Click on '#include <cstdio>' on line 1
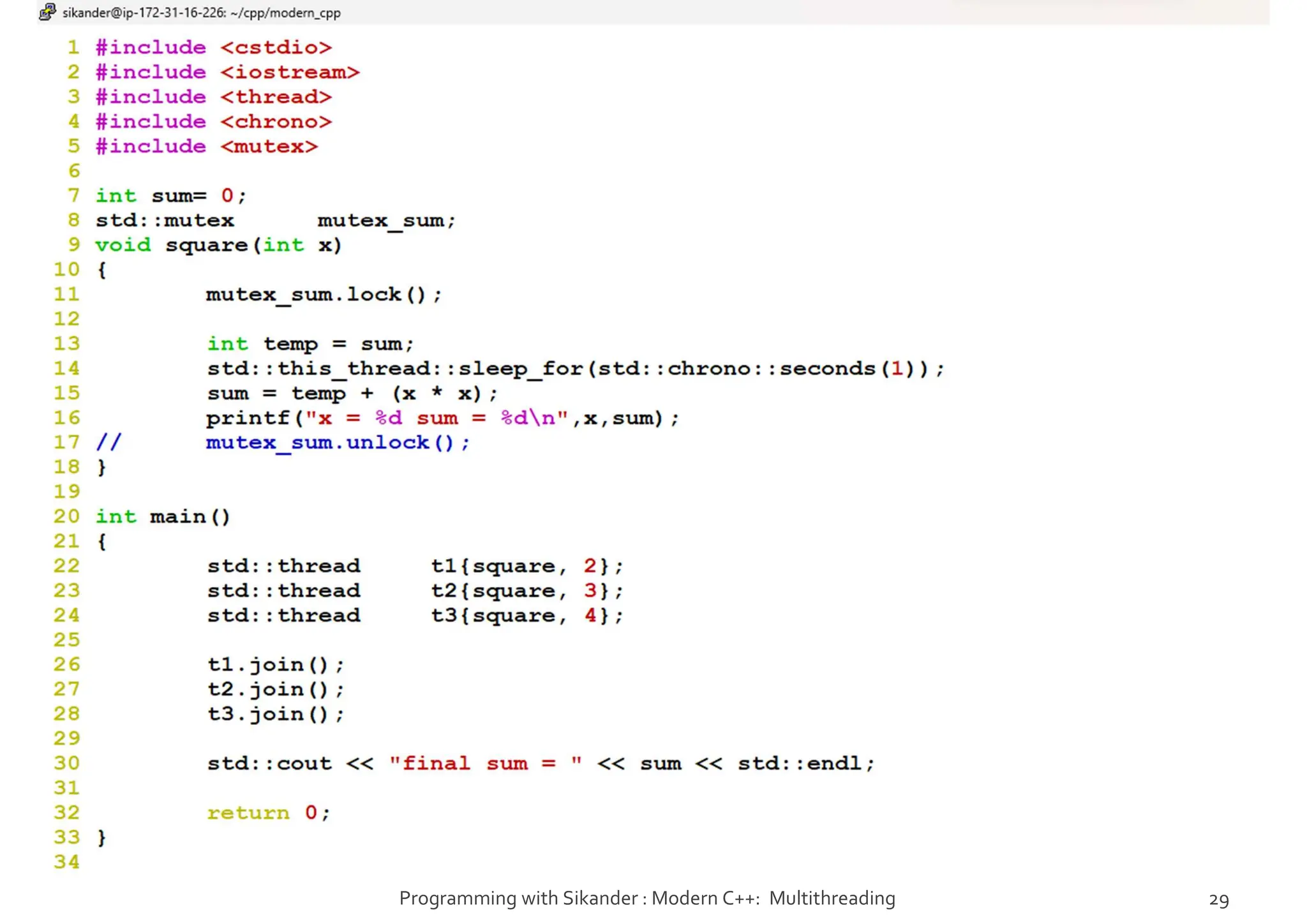The image size is (1307, 924). coord(214,48)
